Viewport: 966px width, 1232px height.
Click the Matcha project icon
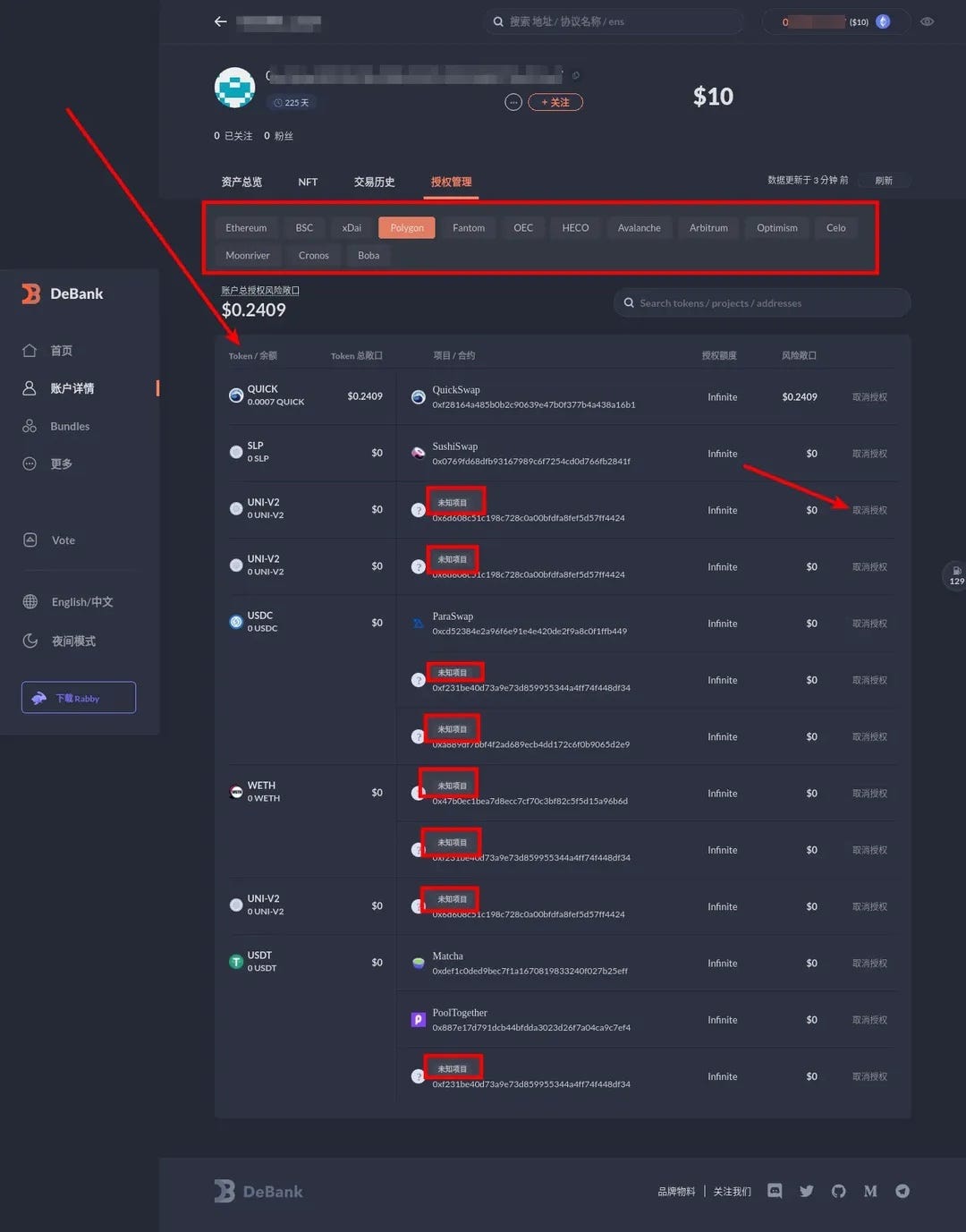pyautogui.click(x=418, y=964)
